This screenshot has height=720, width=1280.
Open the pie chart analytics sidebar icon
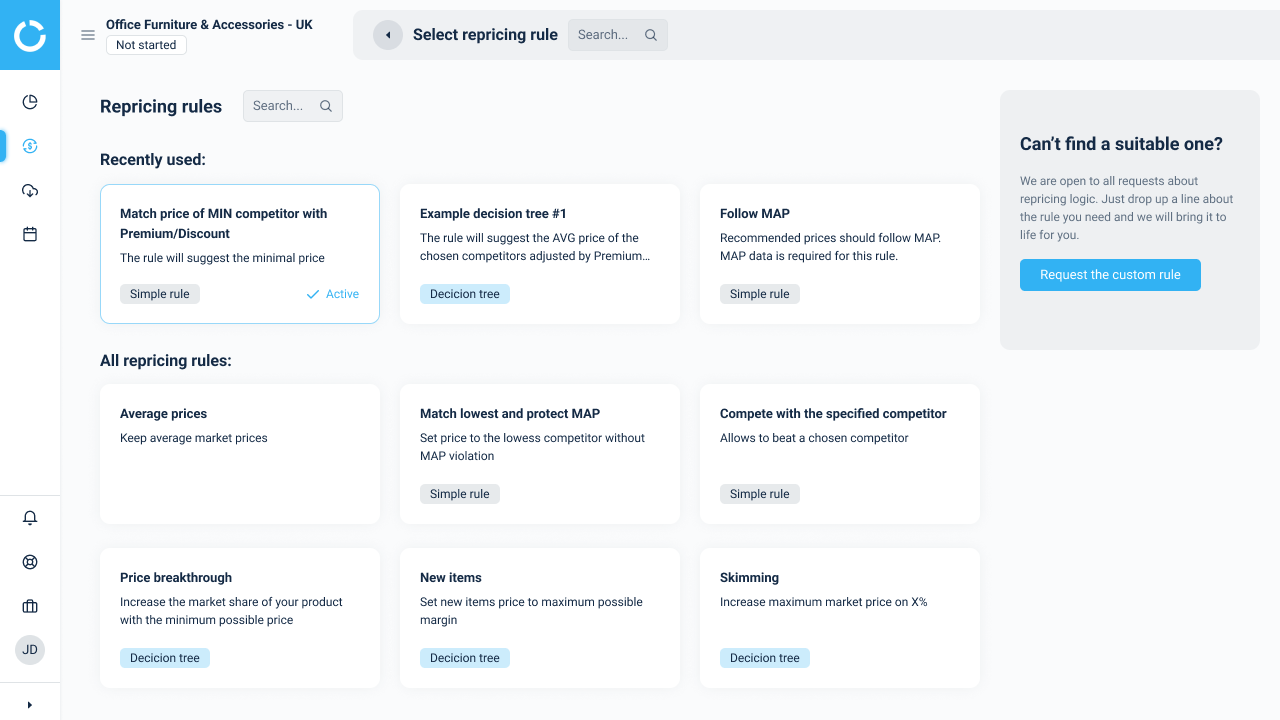[30, 102]
